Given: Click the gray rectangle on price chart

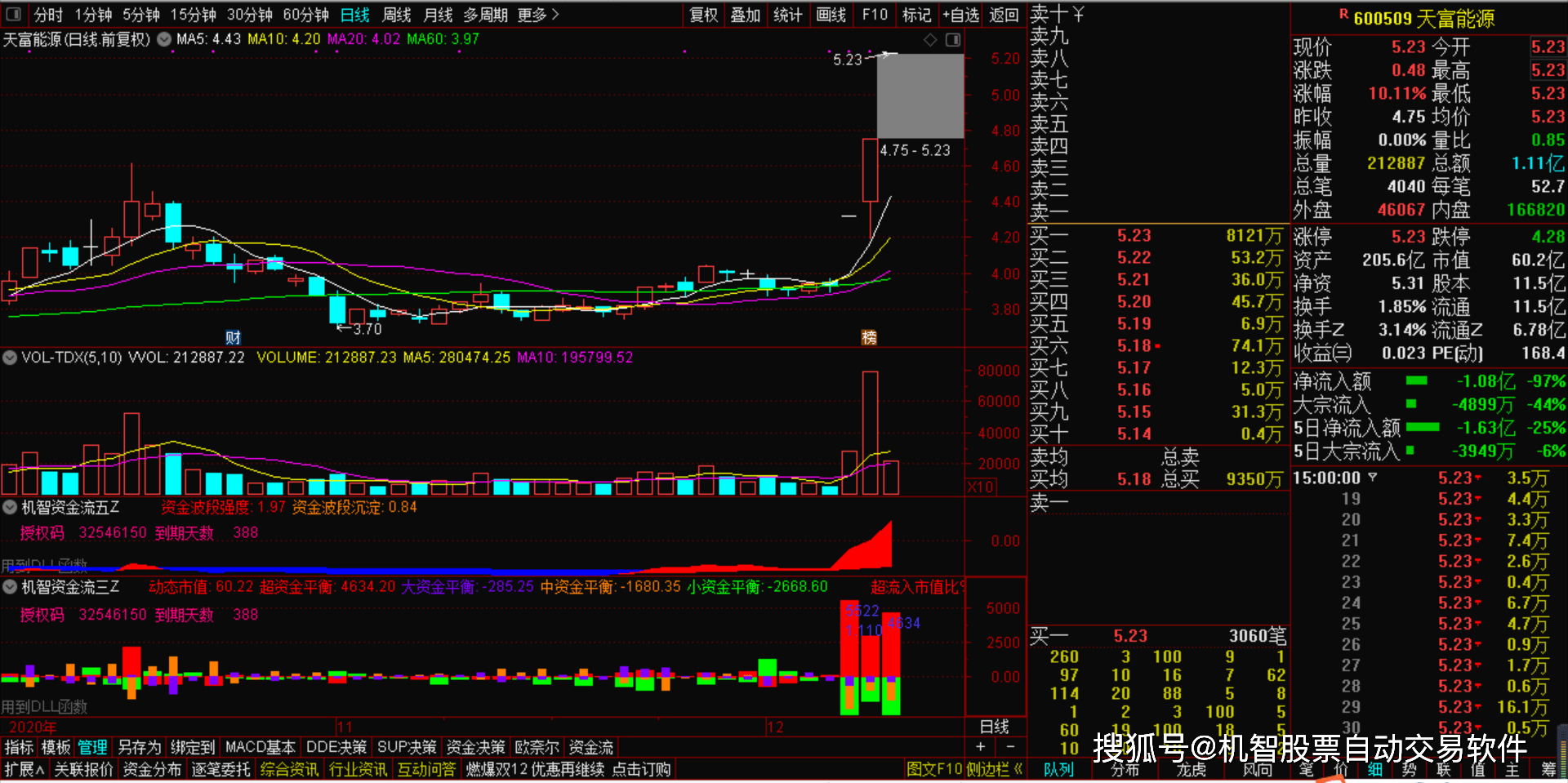Looking at the screenshot, I should [920, 96].
